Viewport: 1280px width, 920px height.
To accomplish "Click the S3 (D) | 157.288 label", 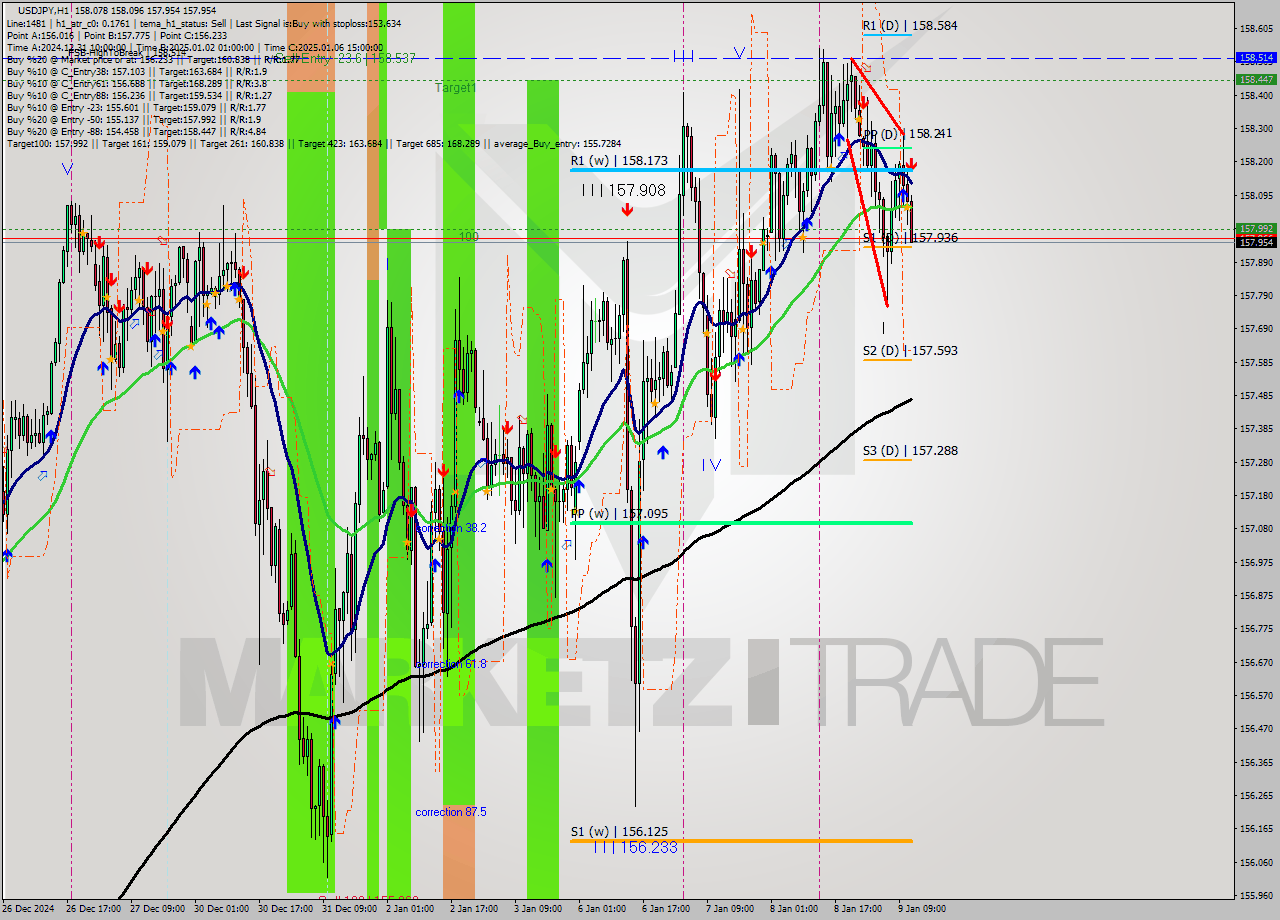I will [x=910, y=450].
